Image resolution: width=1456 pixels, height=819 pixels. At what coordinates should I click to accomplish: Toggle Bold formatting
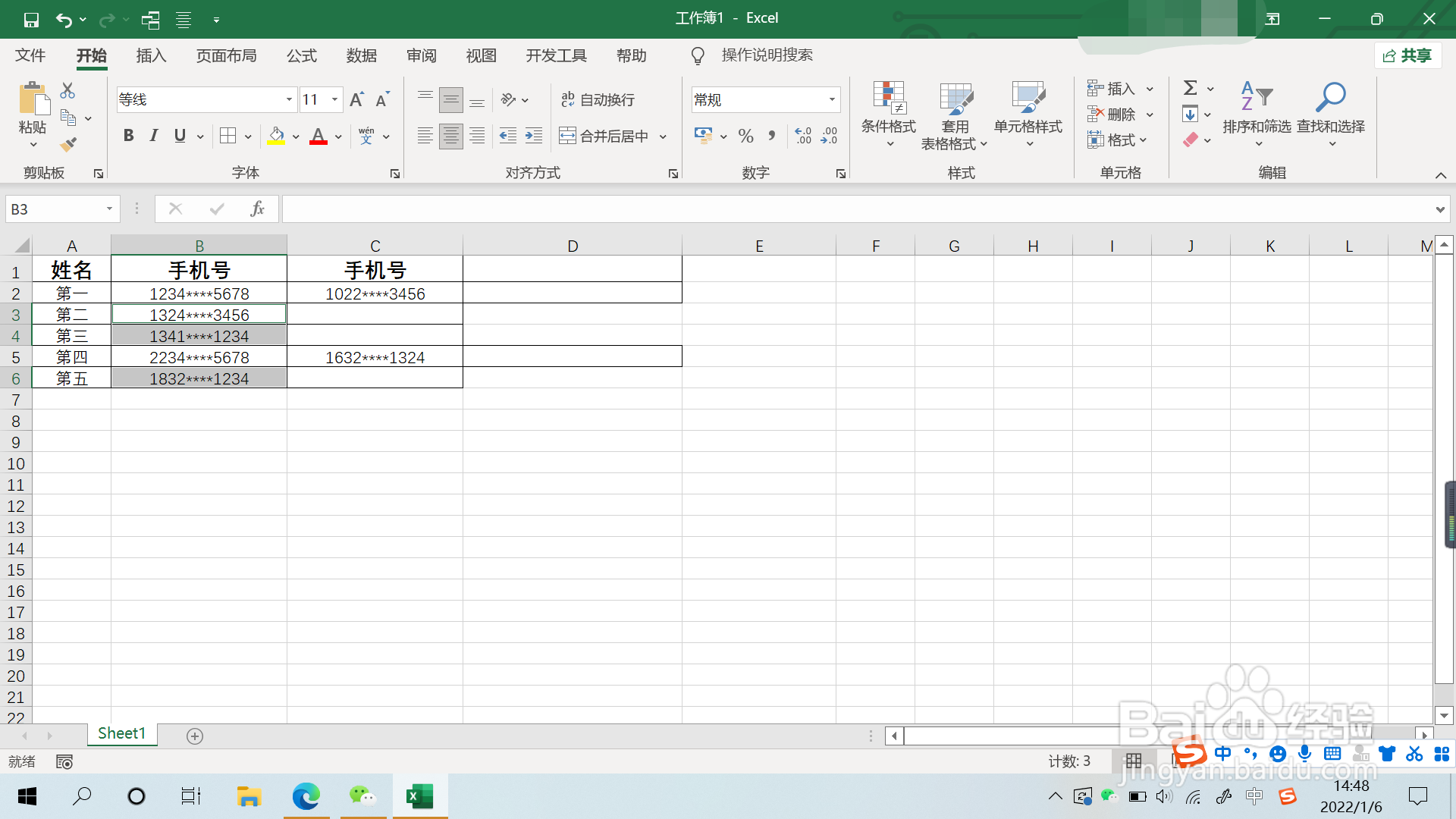pos(128,136)
